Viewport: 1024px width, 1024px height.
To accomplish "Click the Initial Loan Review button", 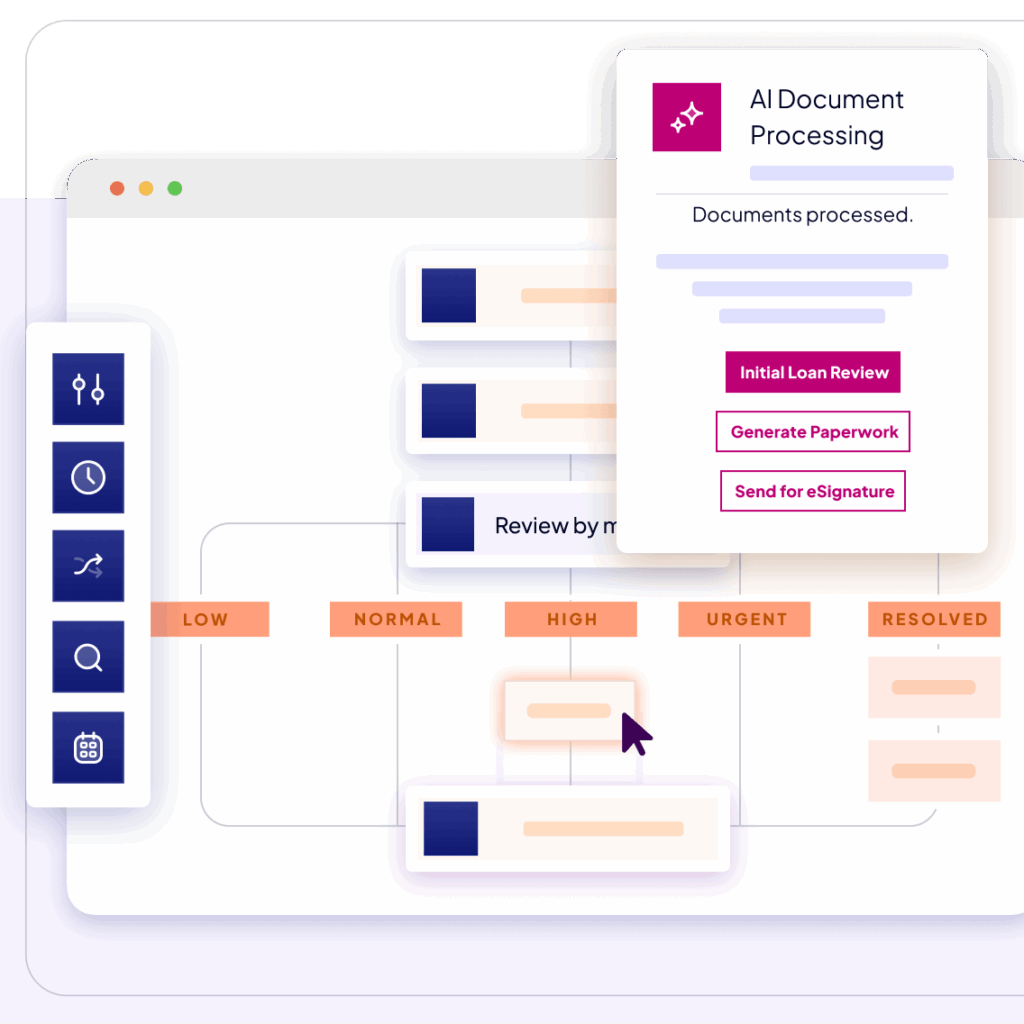I will point(812,372).
